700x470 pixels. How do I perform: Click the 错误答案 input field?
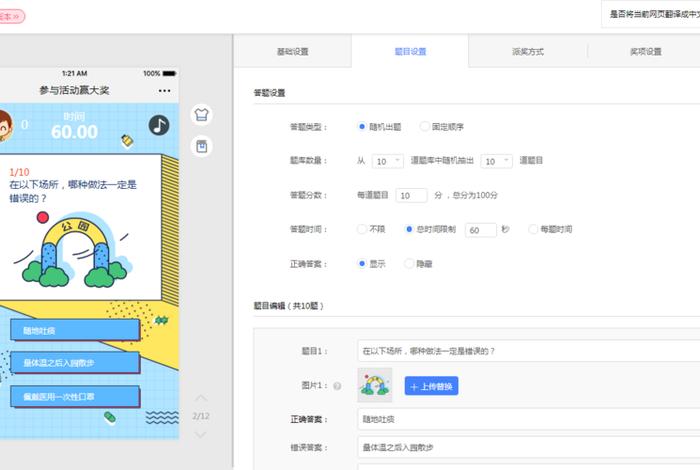(529, 447)
